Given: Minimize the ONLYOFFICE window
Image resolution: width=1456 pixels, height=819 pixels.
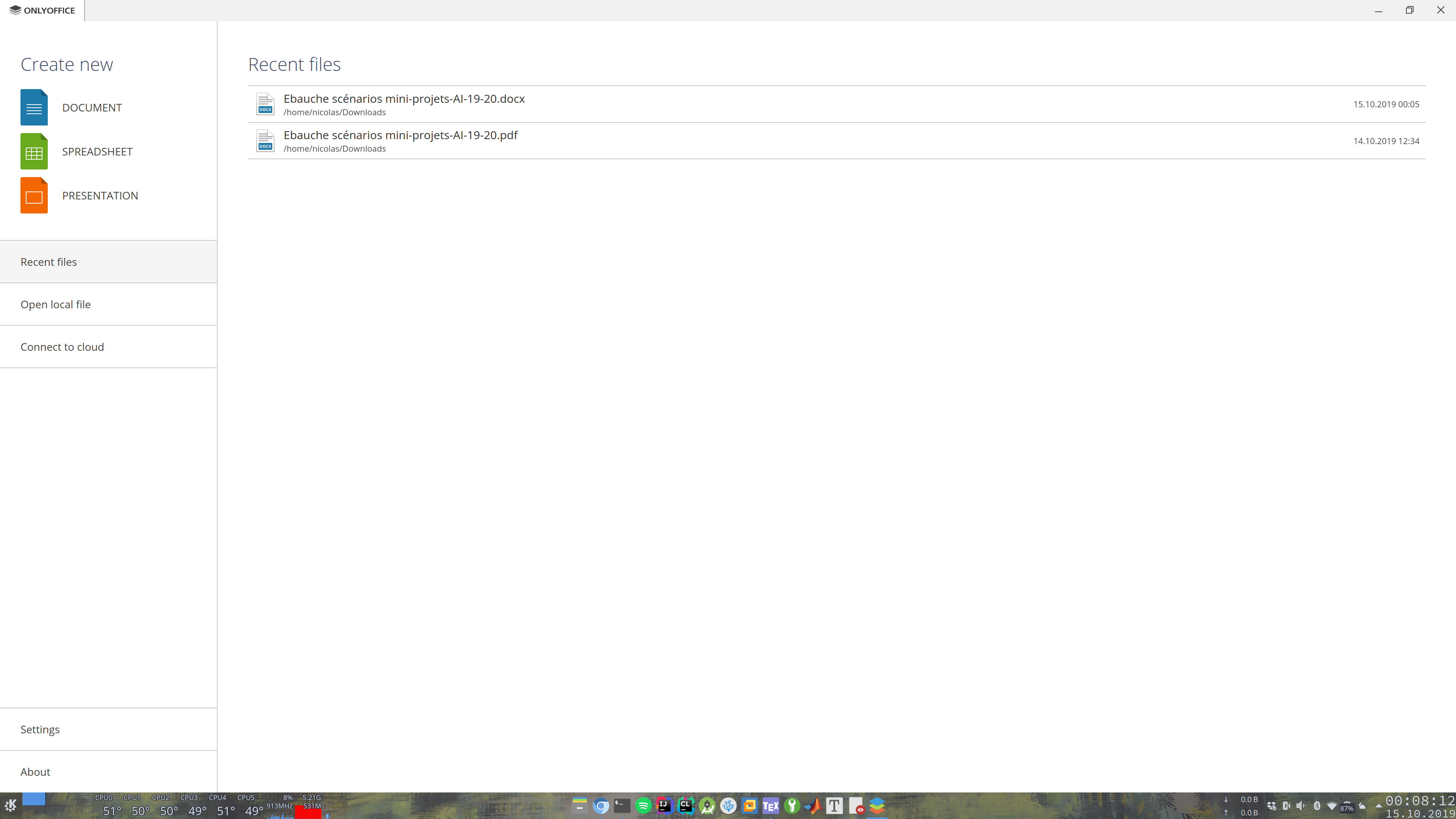Looking at the screenshot, I should point(1379,10).
